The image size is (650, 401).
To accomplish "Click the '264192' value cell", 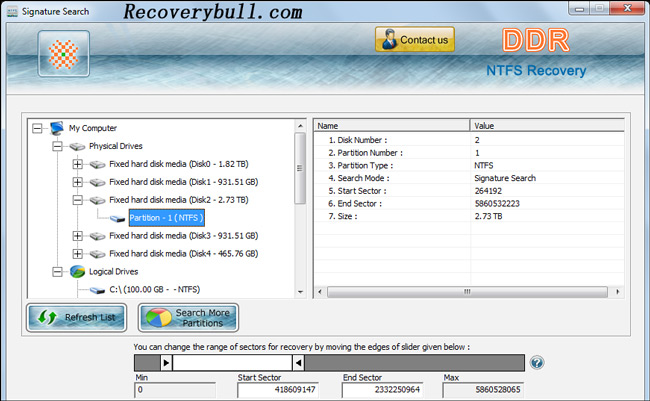I will (x=488, y=191).
